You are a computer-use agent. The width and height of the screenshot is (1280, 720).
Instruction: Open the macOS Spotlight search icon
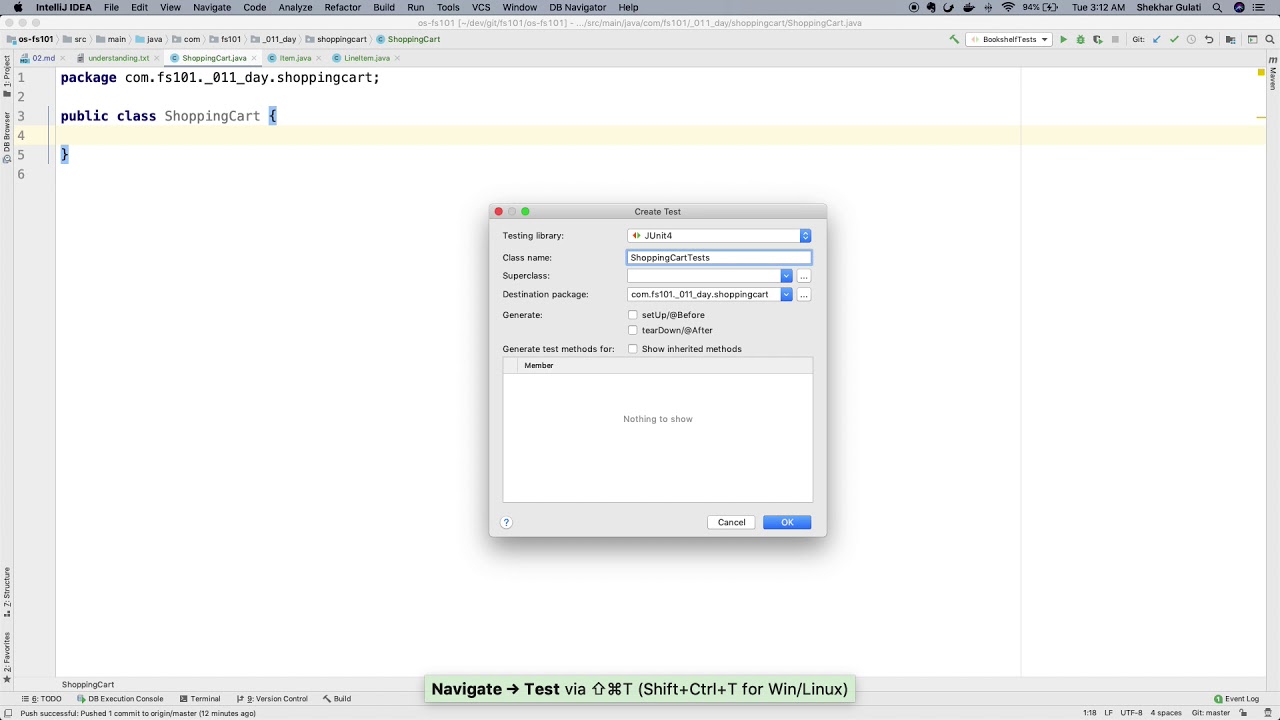[x=1219, y=7]
